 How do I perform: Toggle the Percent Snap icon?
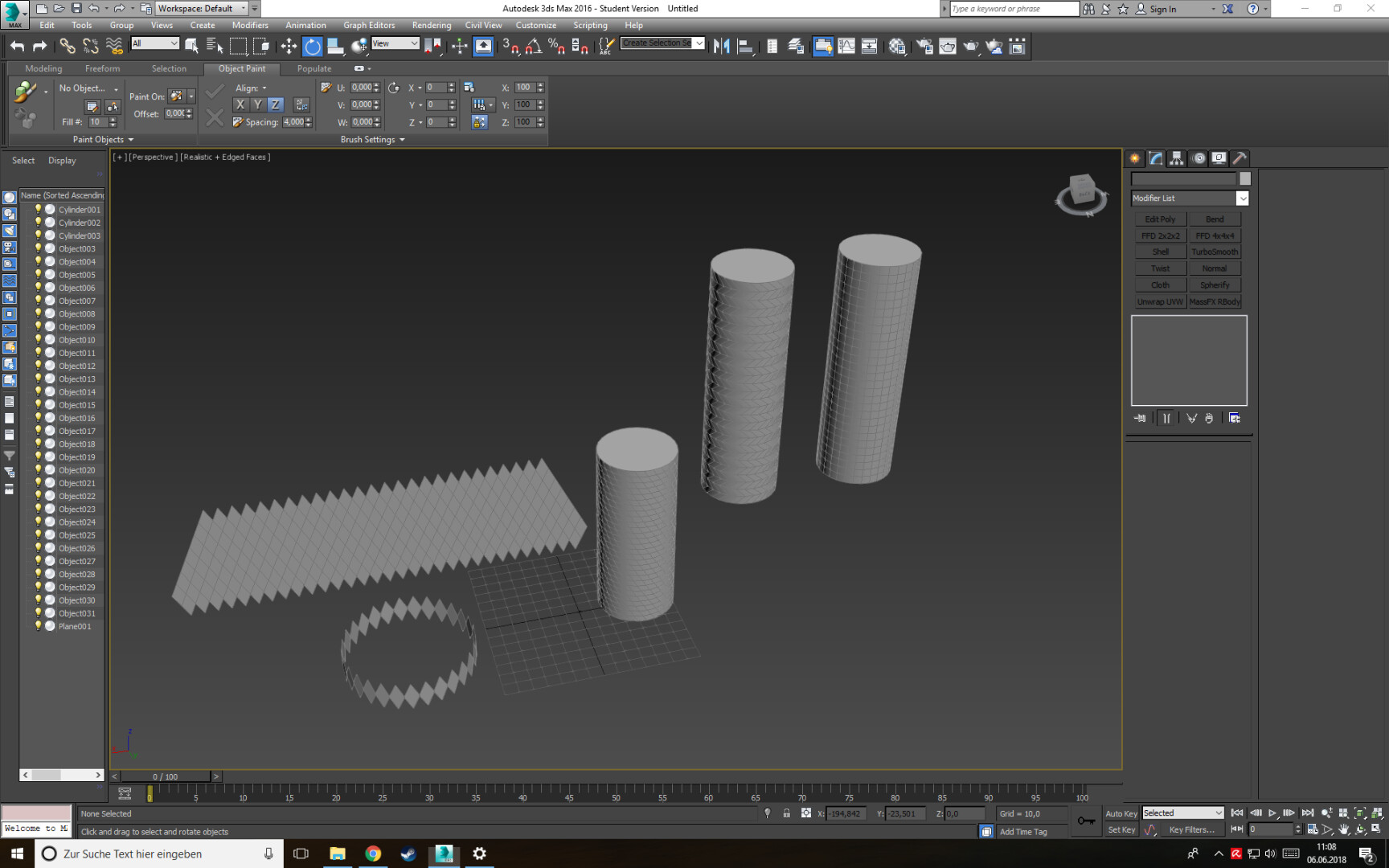pyautogui.click(x=556, y=47)
